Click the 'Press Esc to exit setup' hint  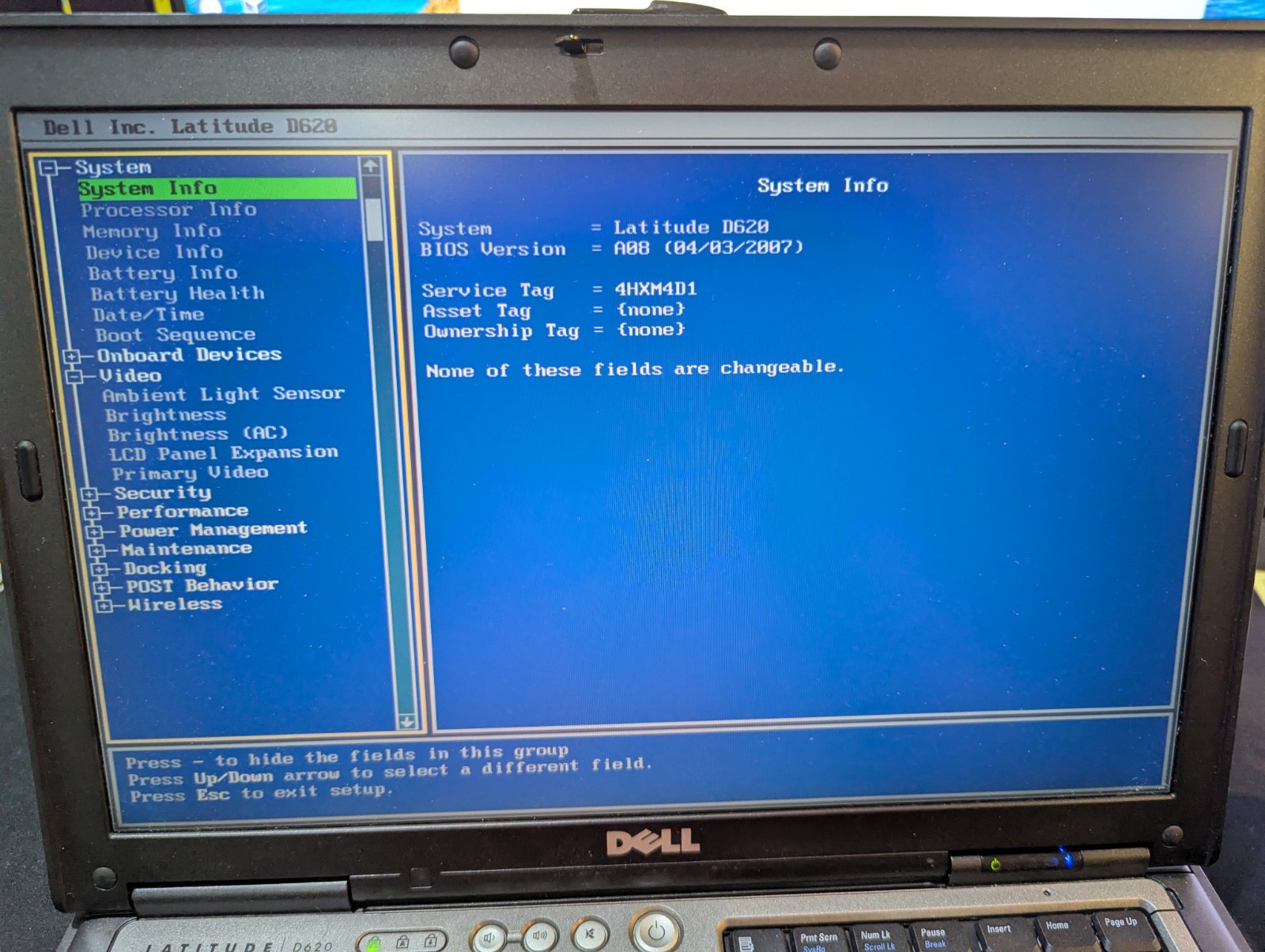(x=261, y=793)
